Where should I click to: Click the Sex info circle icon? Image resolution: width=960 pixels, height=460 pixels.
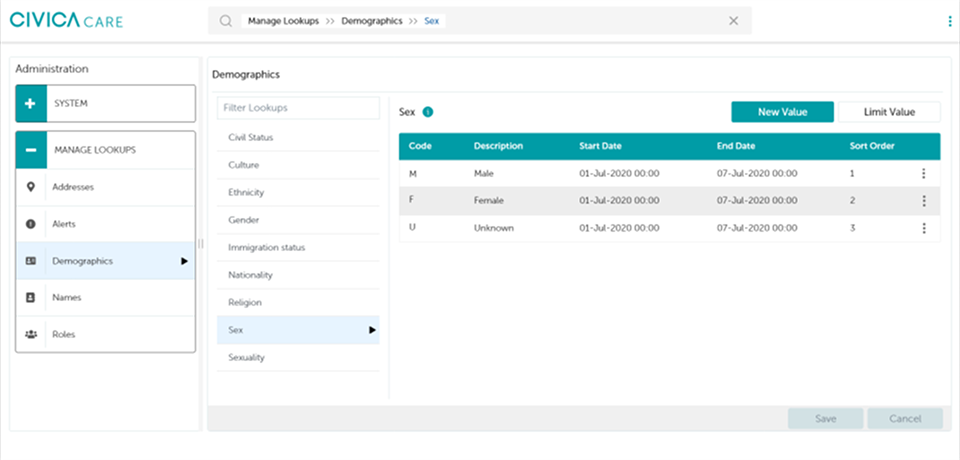pyautogui.click(x=428, y=112)
